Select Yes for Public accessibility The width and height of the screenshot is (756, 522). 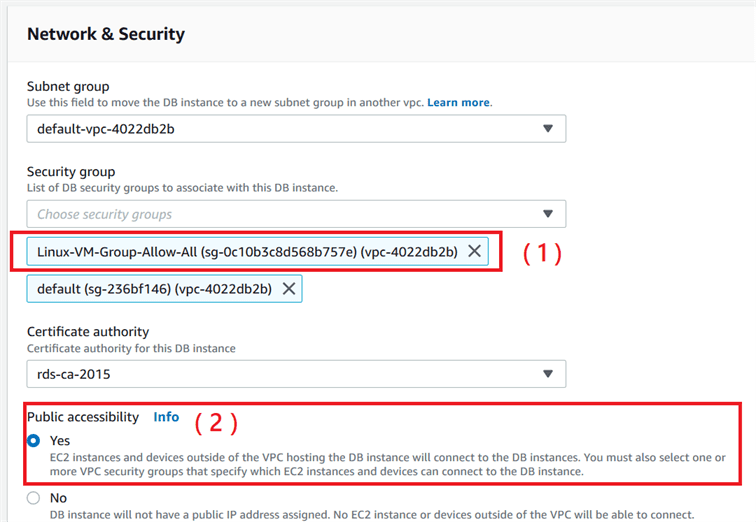tap(34, 440)
